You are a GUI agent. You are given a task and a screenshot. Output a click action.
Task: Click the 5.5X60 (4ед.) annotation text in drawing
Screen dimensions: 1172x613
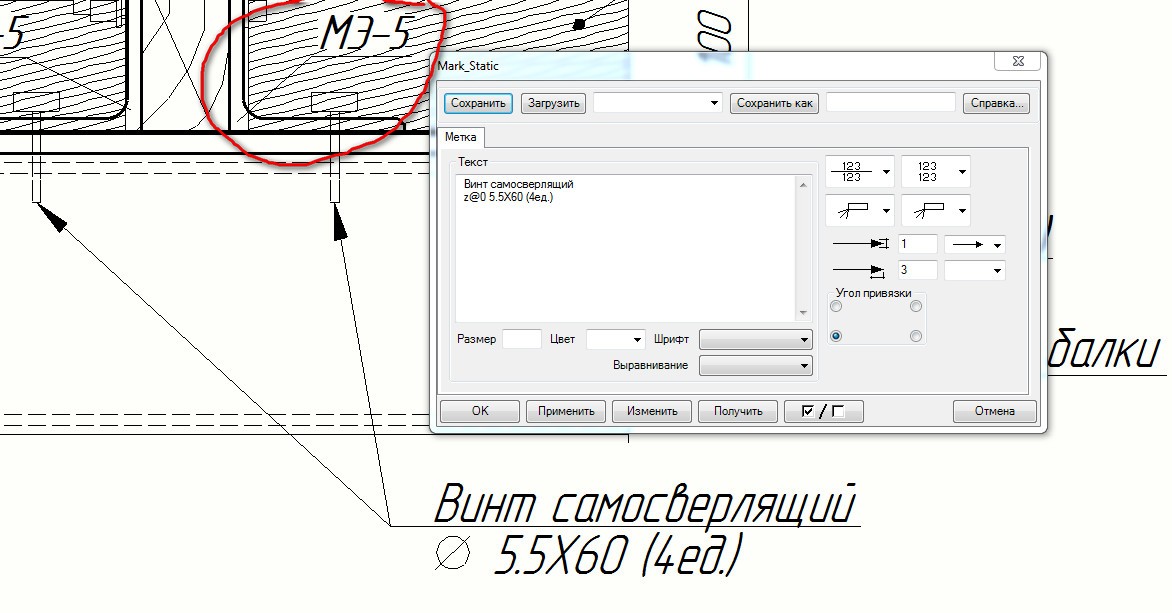[617, 555]
